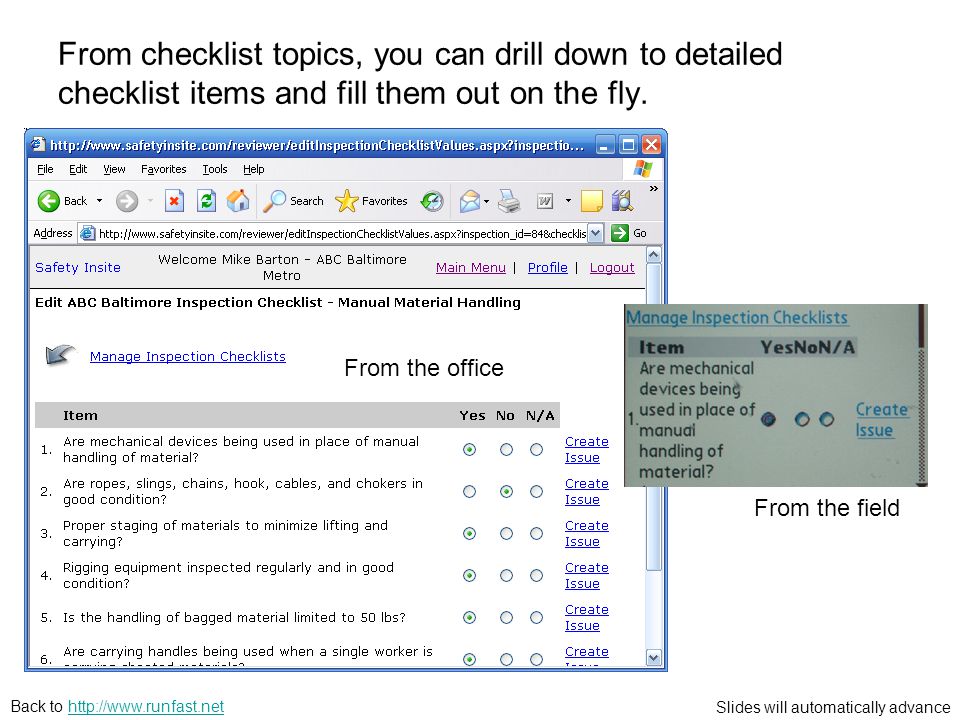Image resolution: width=960 pixels, height=720 pixels.
Task: Open the Profile link
Action: pyautogui.click(x=548, y=268)
